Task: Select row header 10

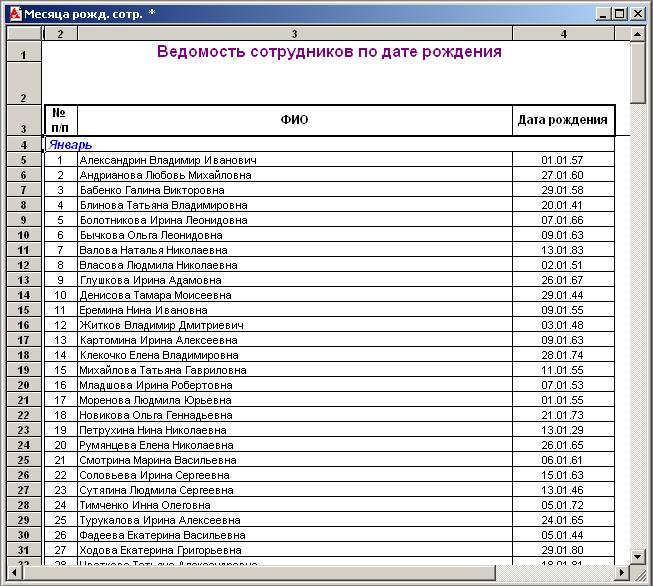Action: click(x=24, y=235)
